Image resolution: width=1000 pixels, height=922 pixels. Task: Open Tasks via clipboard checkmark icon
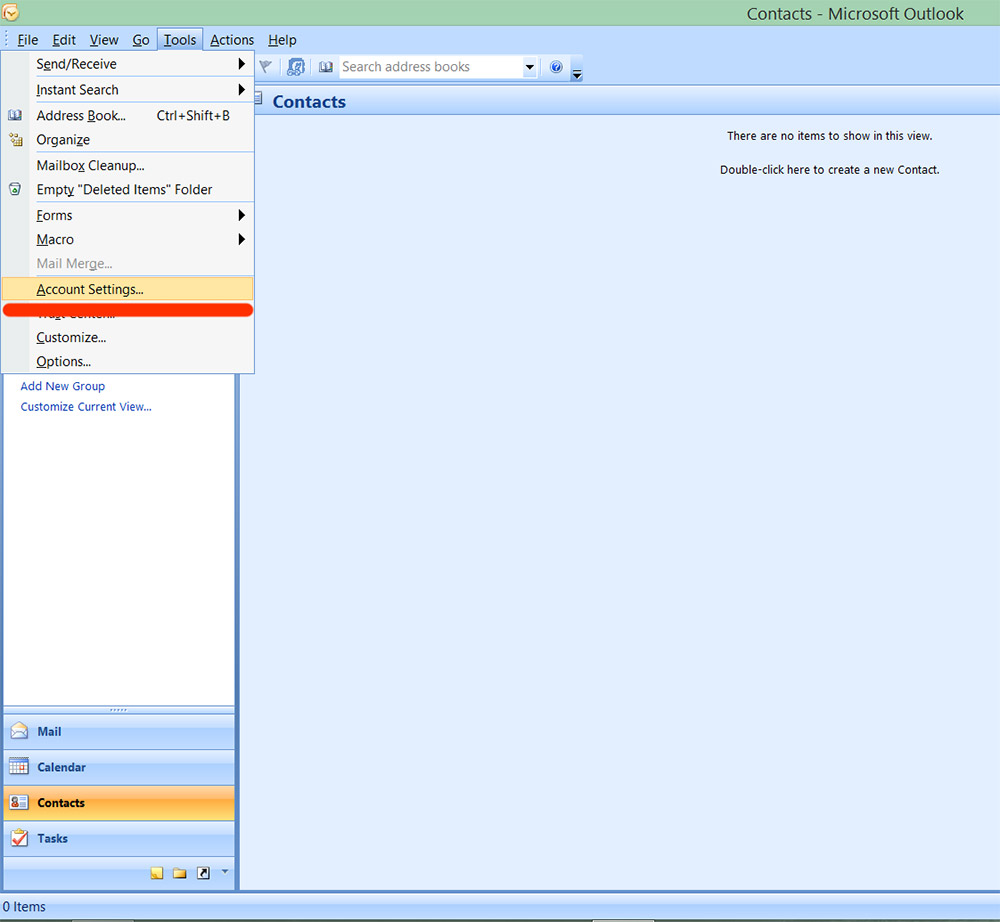[19, 838]
